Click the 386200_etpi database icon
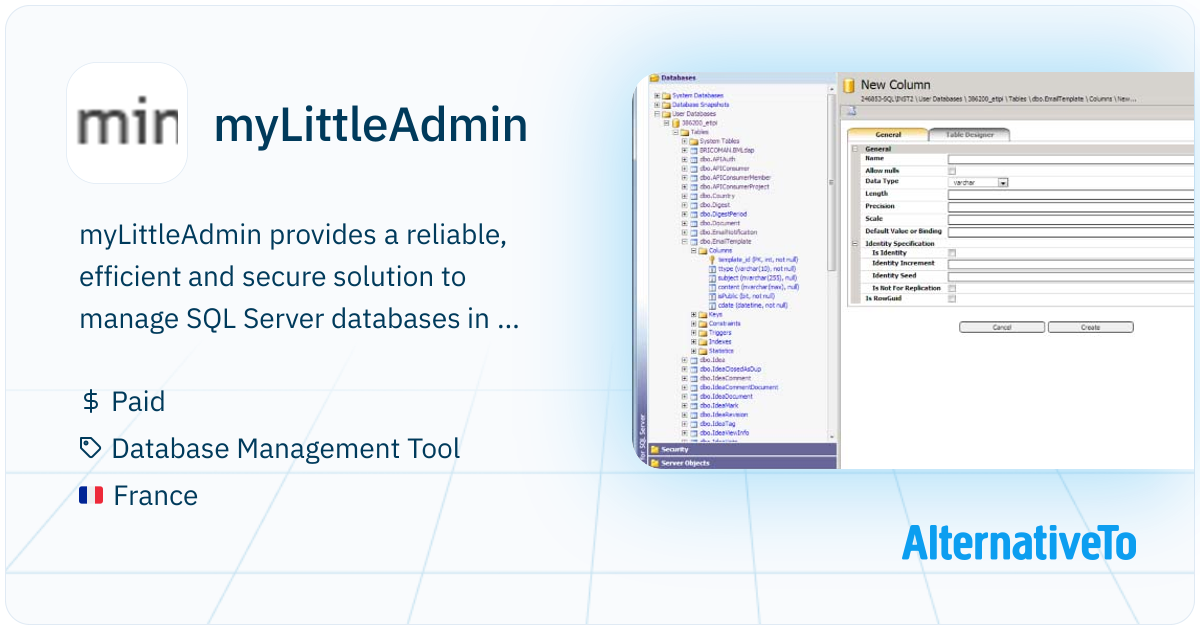This screenshot has width=1200, height=630. coord(677,123)
